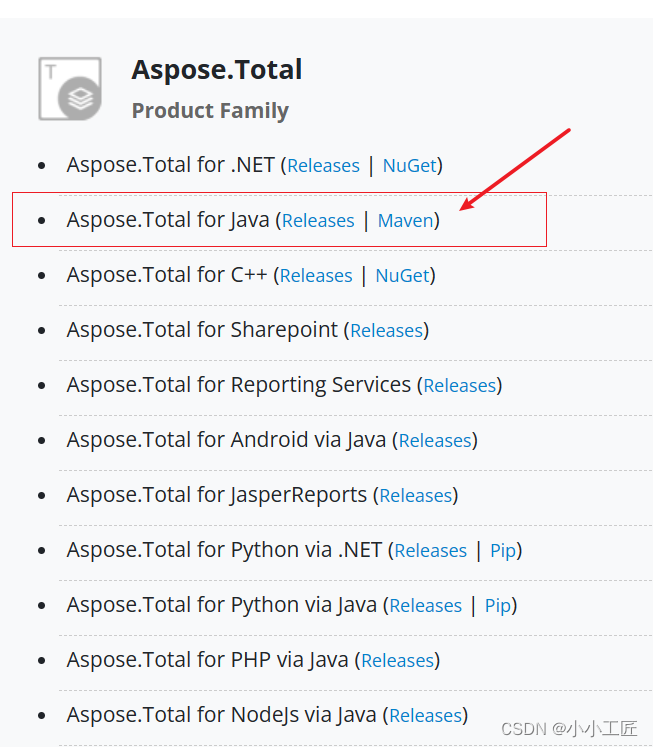Open Releases for Aspose.Total for Reporting Services
Image resolution: width=653 pixels, height=747 pixels.
(460, 385)
